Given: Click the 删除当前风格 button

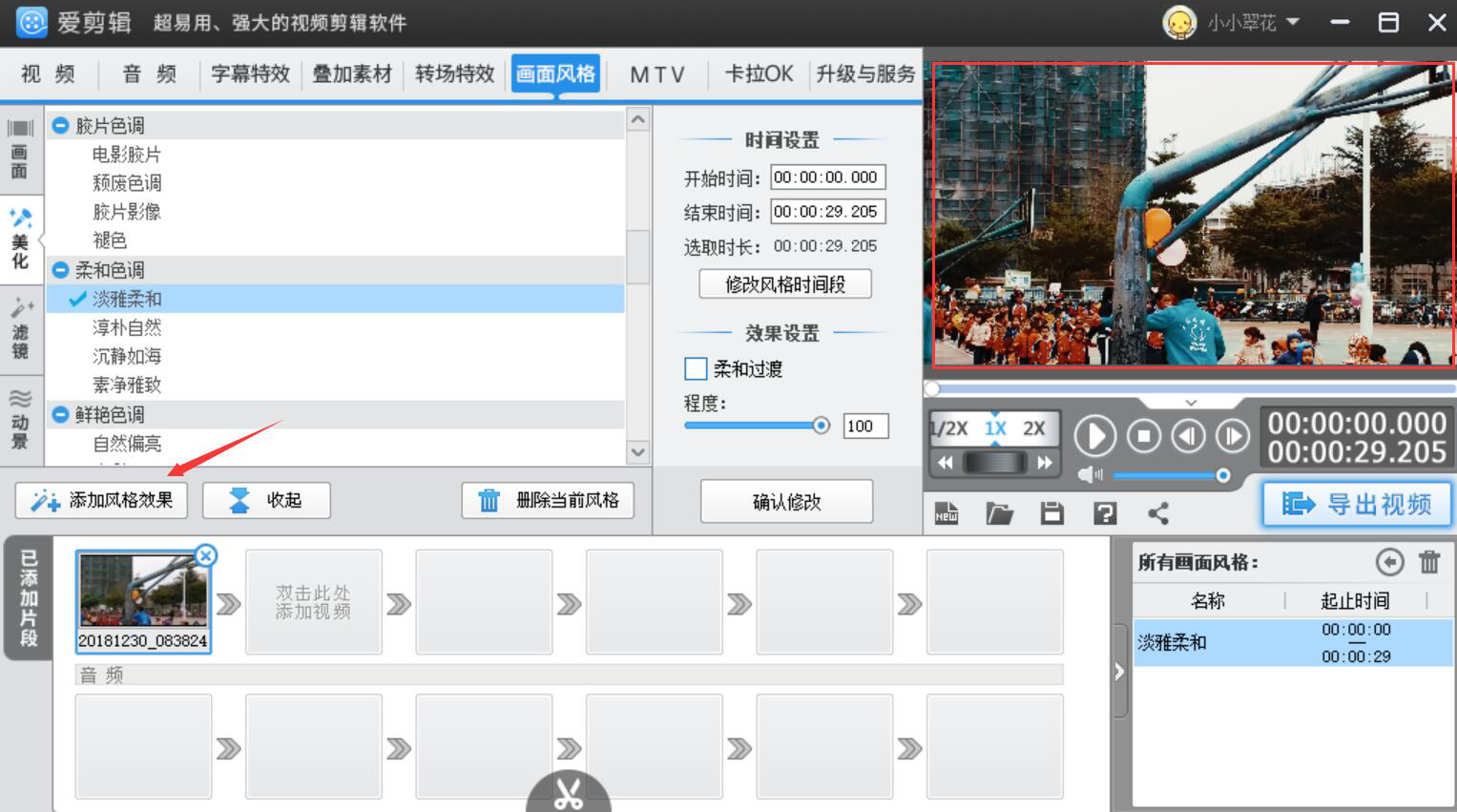Looking at the screenshot, I should point(548,500).
